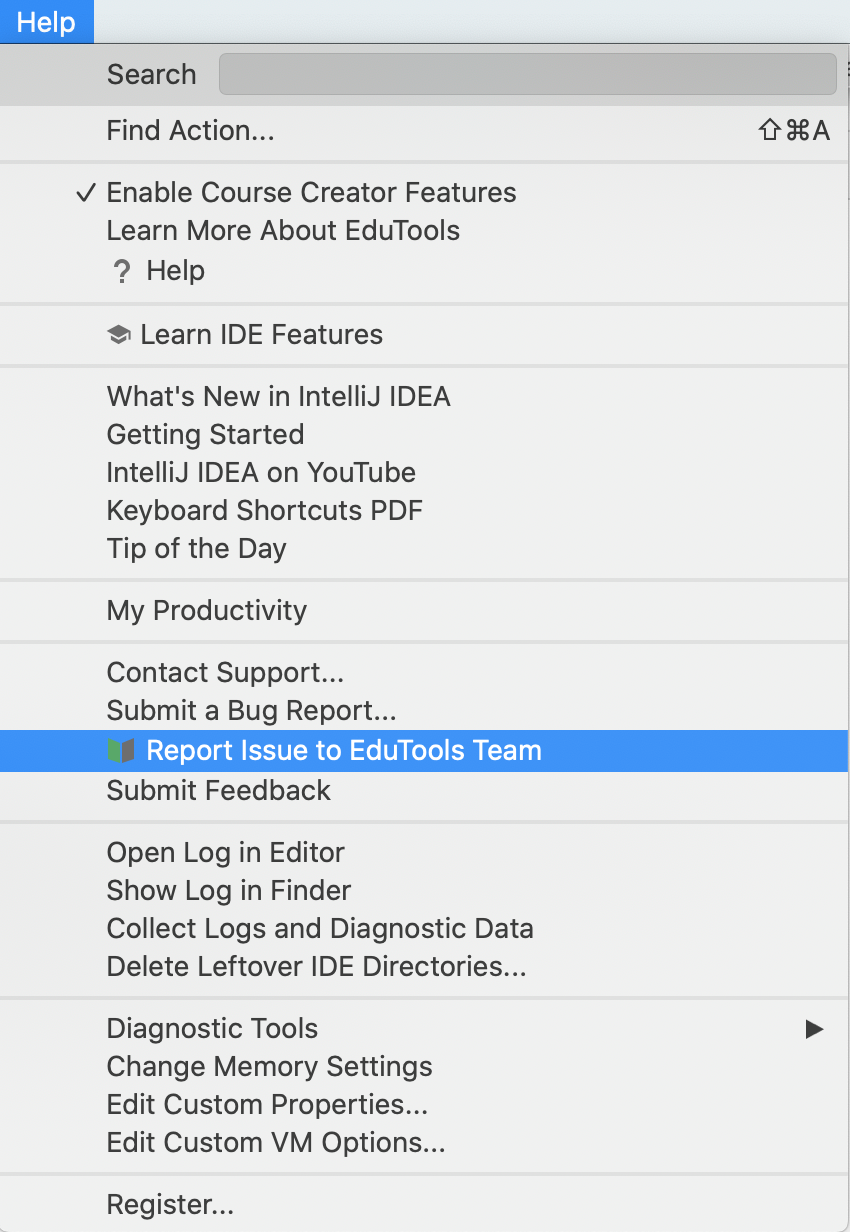Open Keyboard Shortcuts PDF
The height and width of the screenshot is (1232, 850).
[424, 510]
